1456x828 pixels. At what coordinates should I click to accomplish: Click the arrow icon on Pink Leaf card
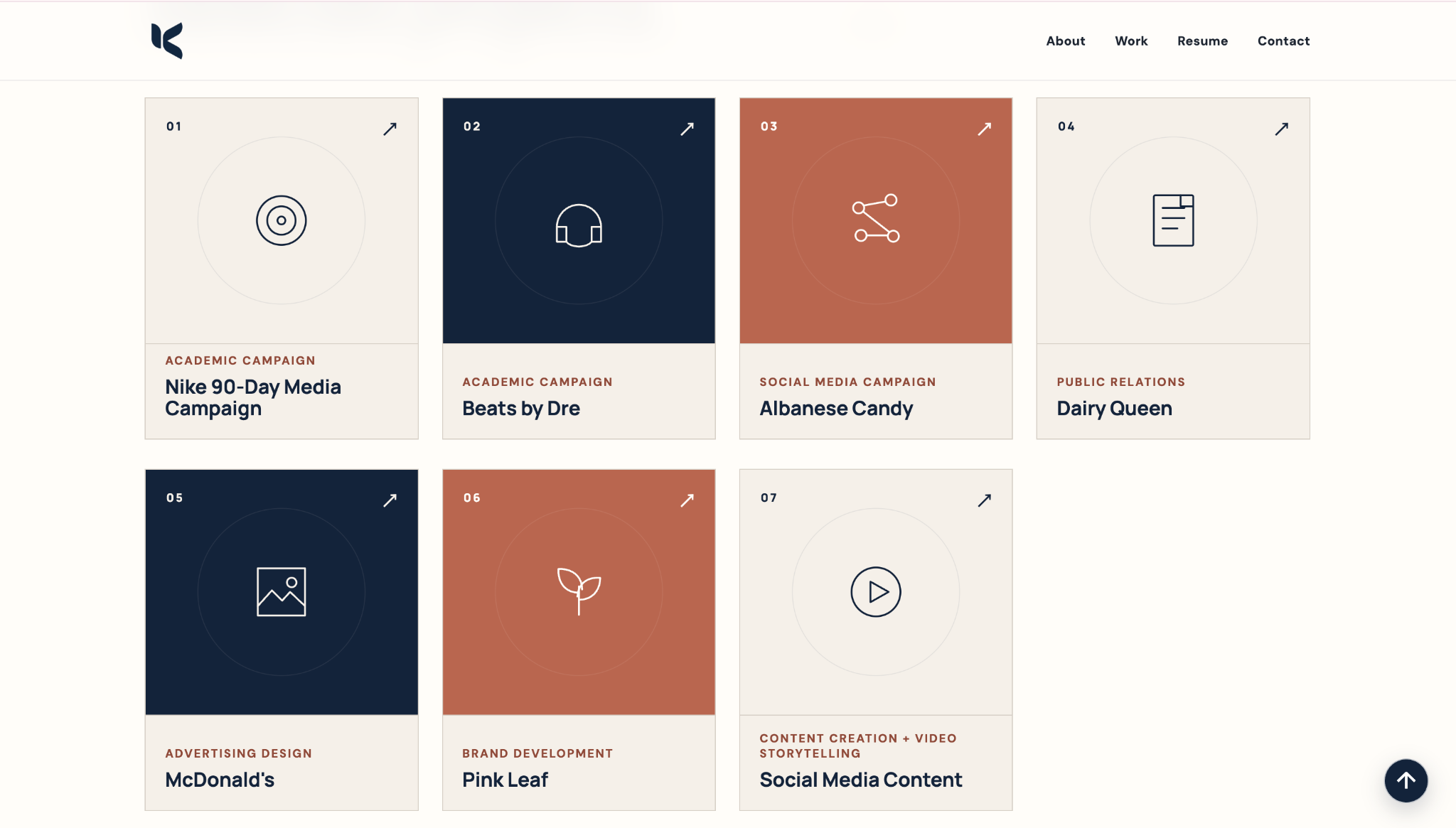pos(687,500)
